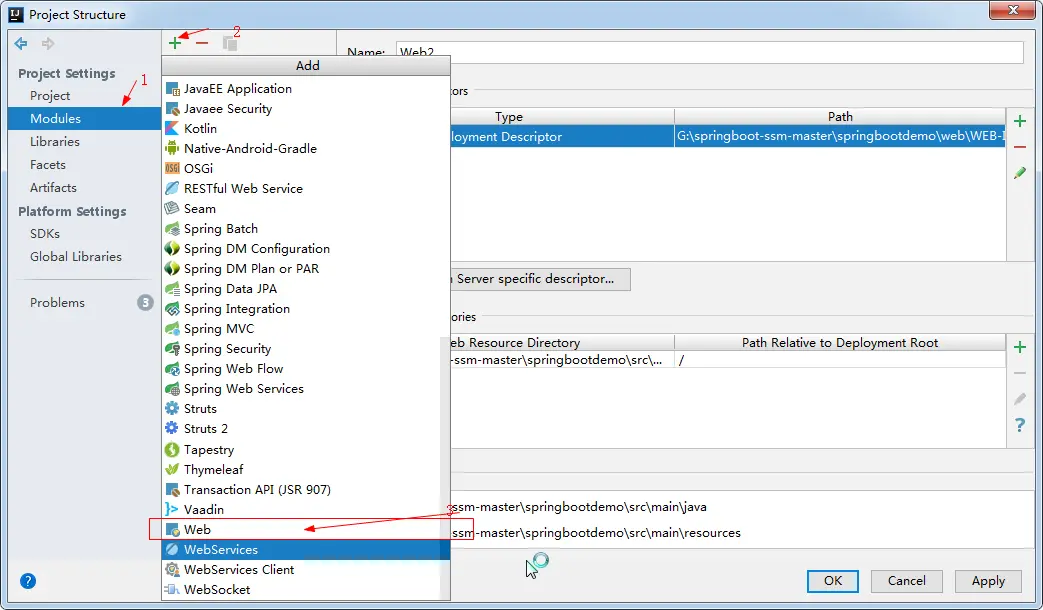The image size is (1043, 610).
Task: Click the red minus remove button in toolbar
Action: pos(202,43)
